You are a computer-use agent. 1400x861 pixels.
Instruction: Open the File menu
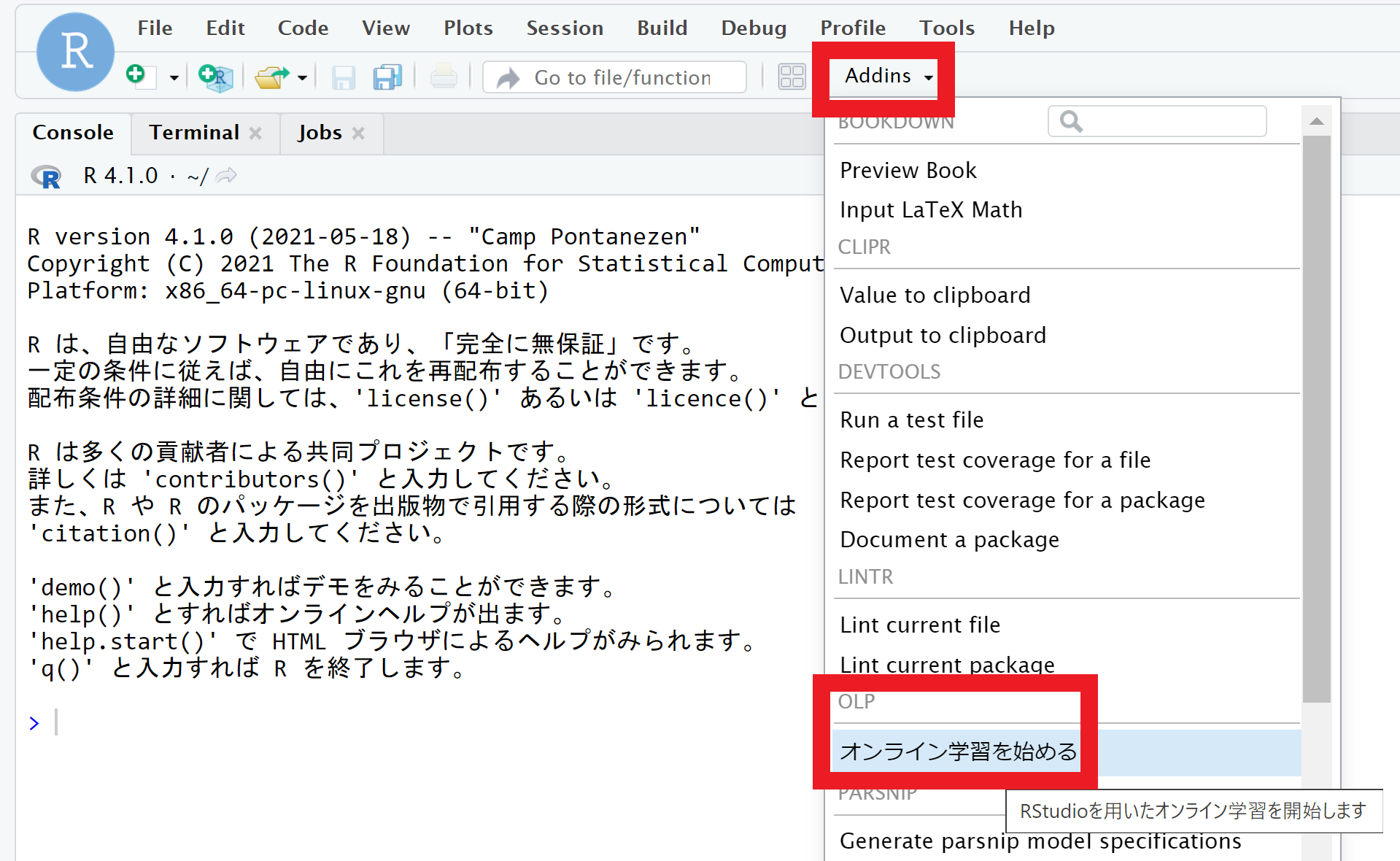tap(155, 28)
